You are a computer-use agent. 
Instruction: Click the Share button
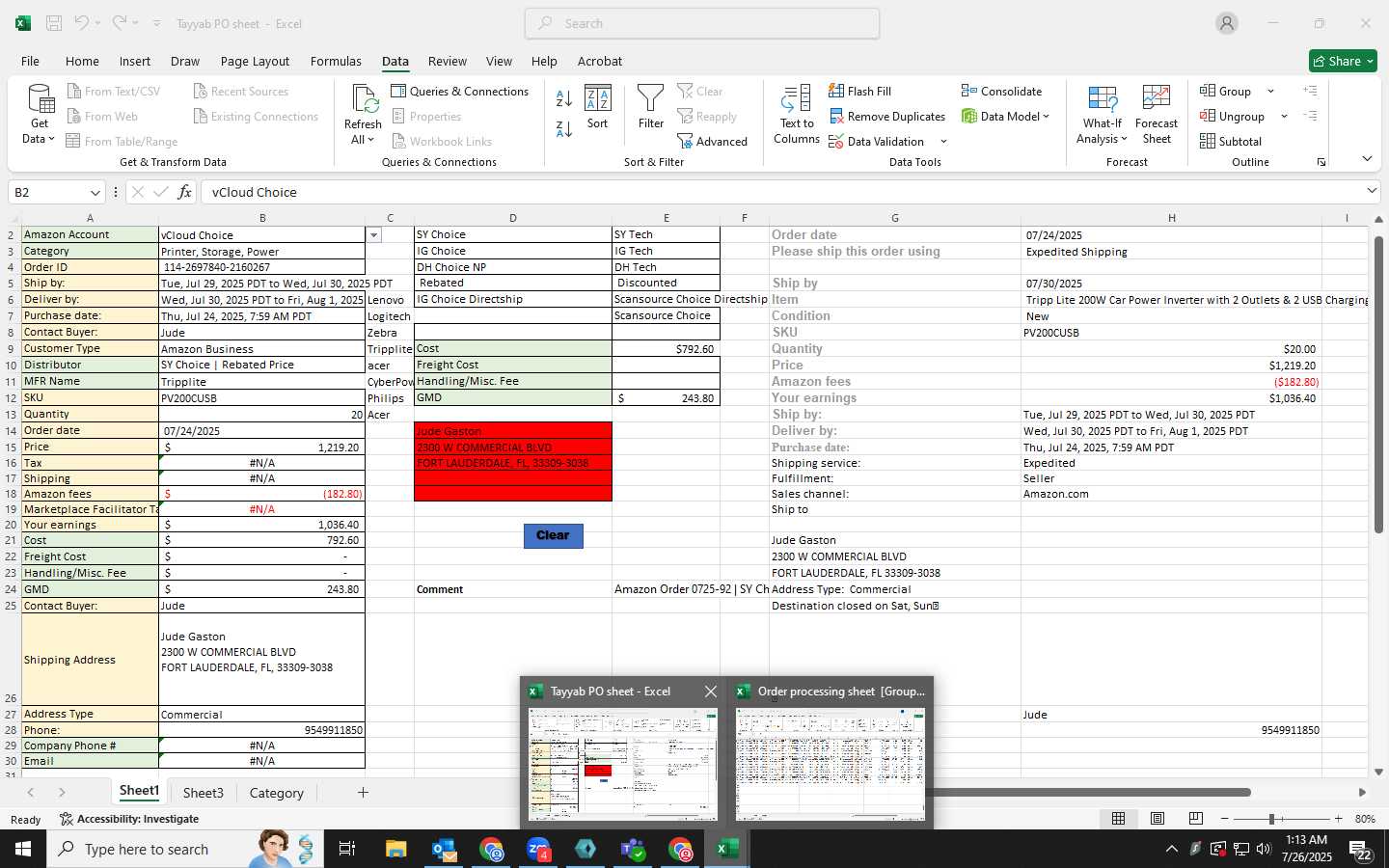[1343, 61]
